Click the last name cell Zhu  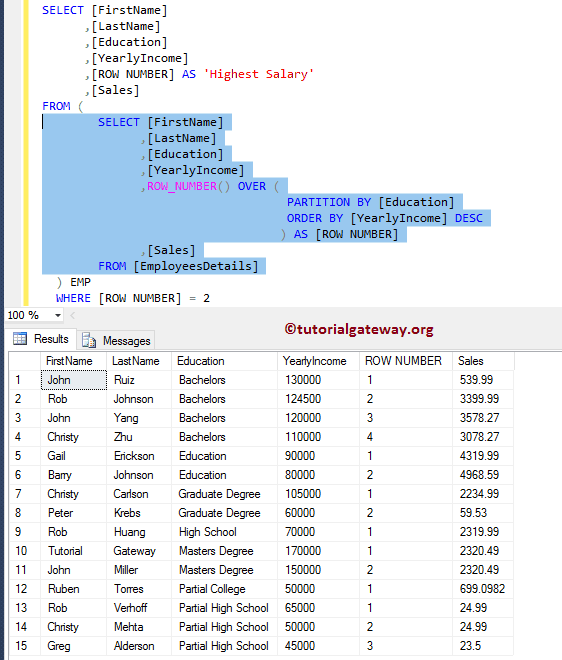coord(139,436)
